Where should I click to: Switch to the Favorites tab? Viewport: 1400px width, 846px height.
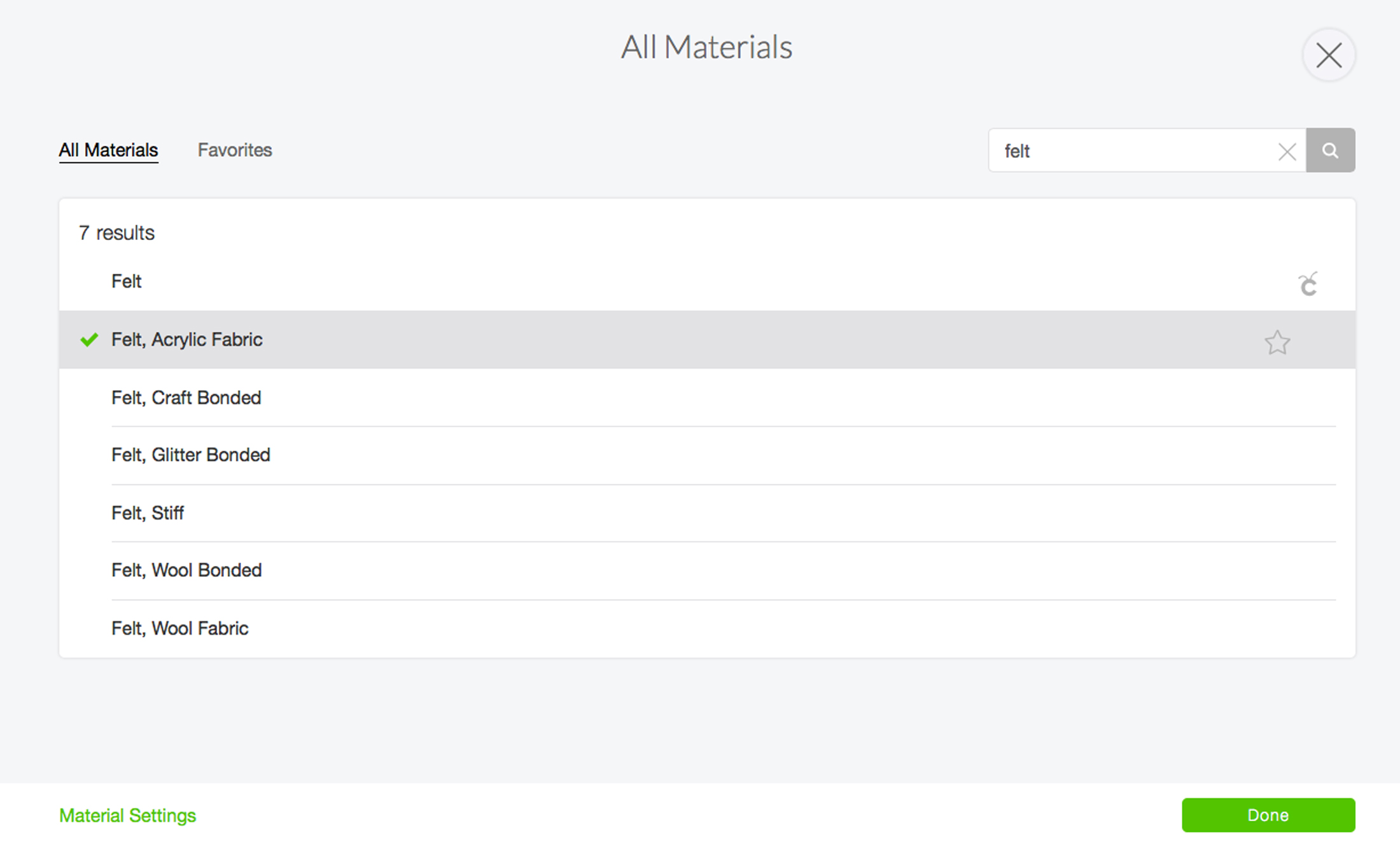pos(235,150)
